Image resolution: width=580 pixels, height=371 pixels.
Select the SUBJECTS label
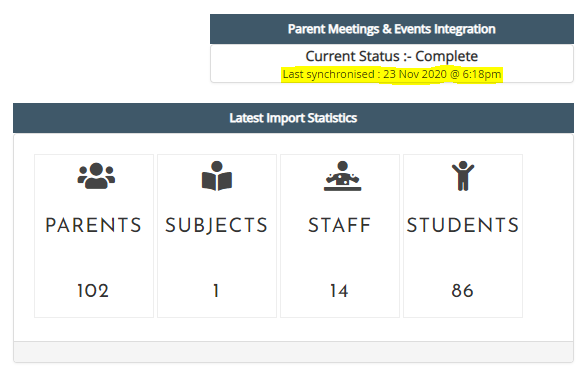217,225
